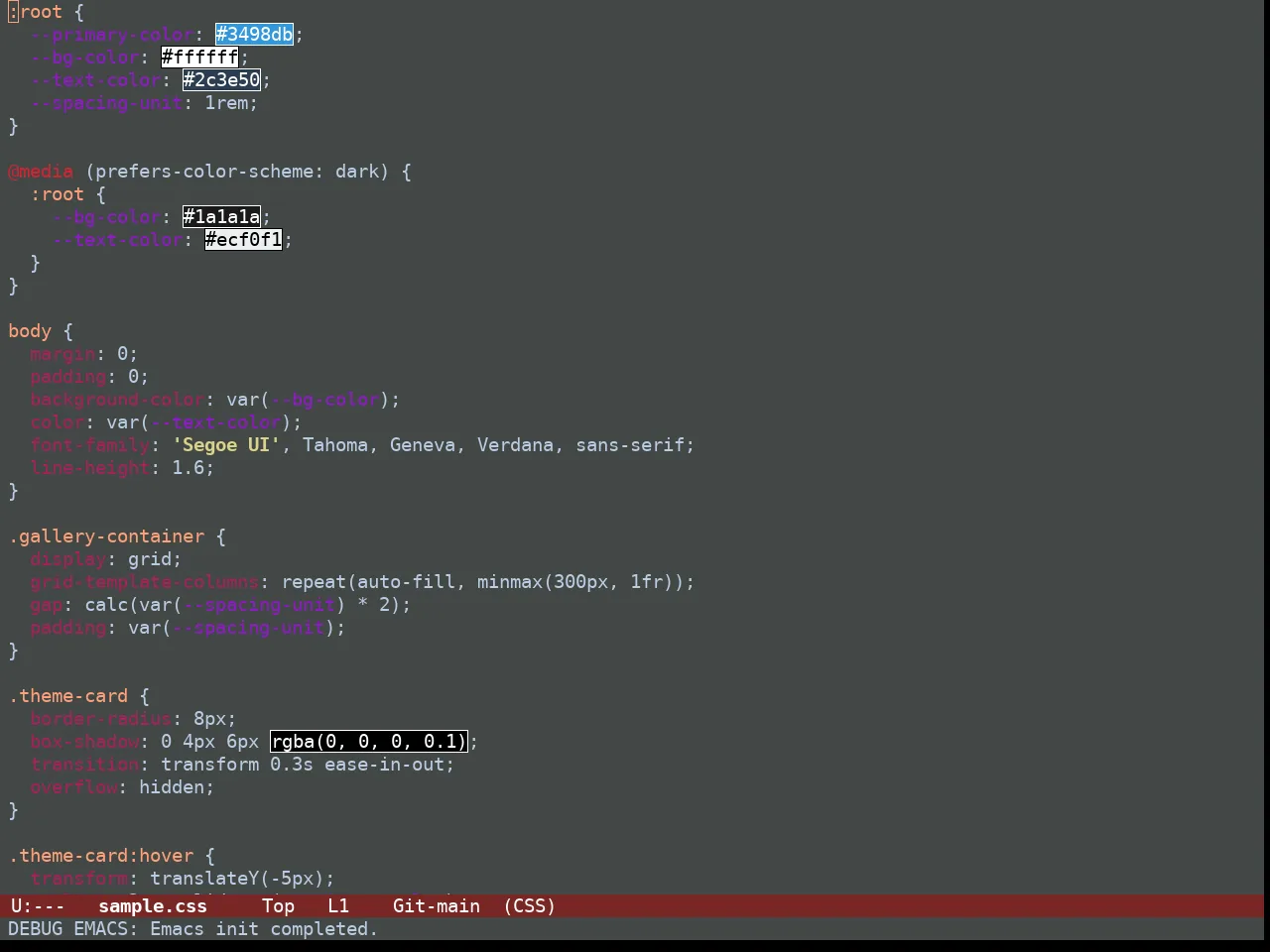
Task: Click the Top position indicator in mode line
Action: click(279, 906)
